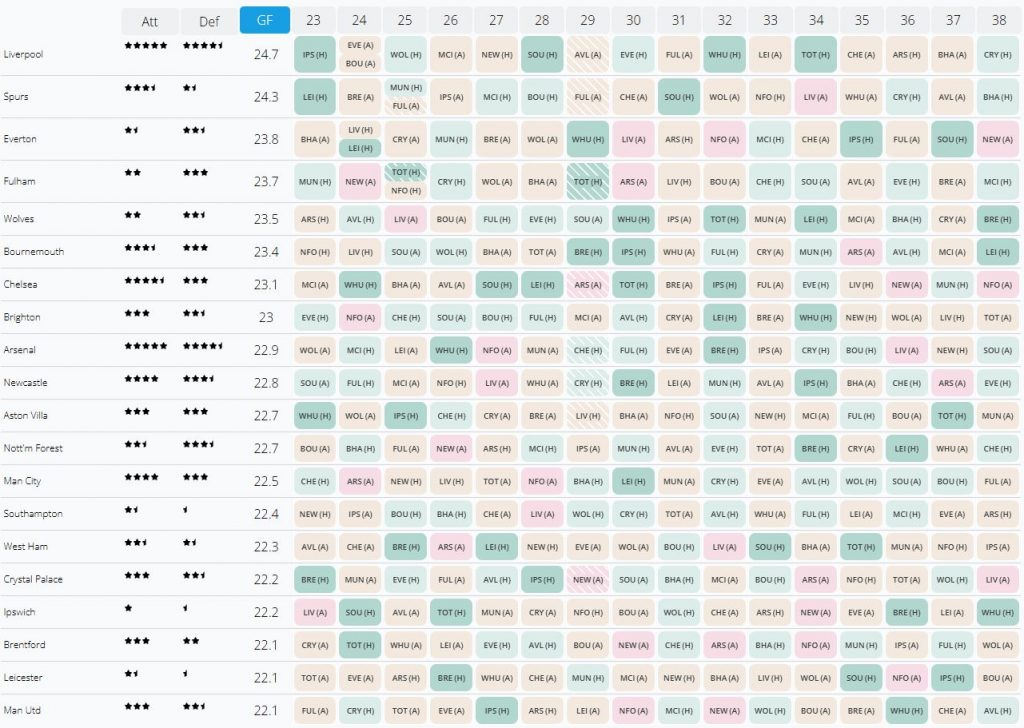This screenshot has height=728, width=1024.
Task: Open the Liverpool team name
Action: [24, 54]
